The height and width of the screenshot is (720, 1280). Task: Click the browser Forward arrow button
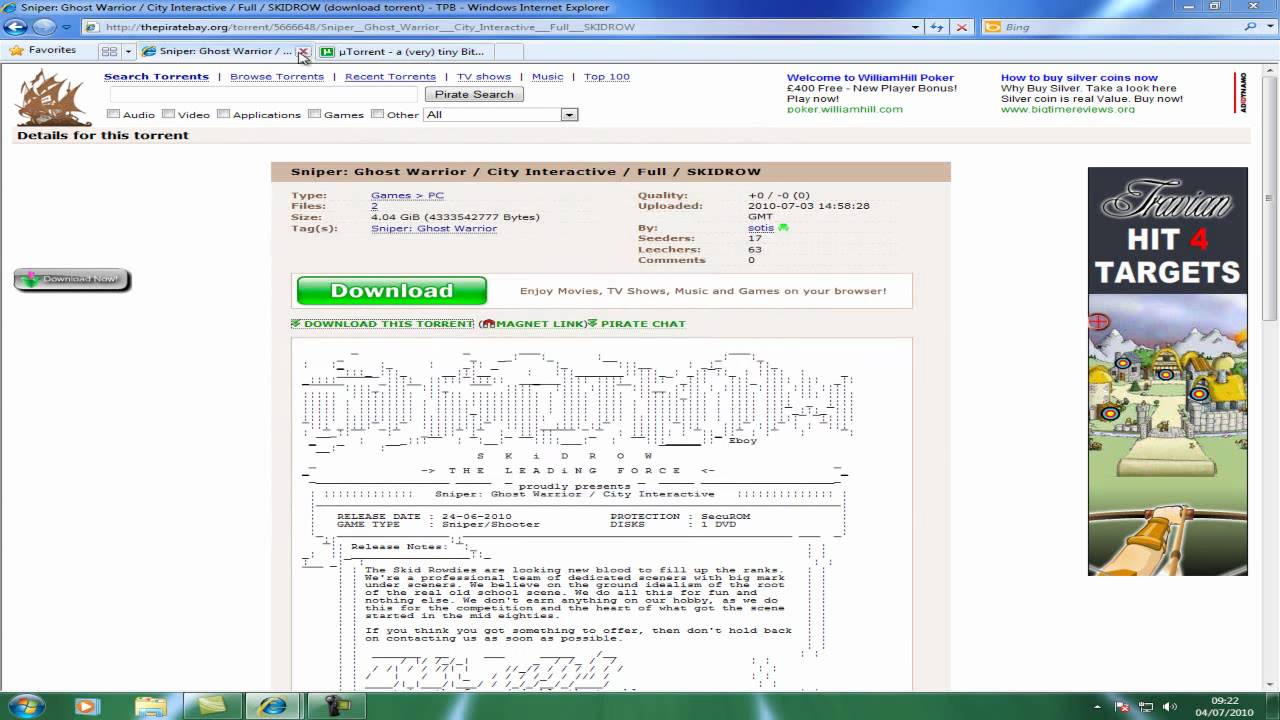(45, 27)
